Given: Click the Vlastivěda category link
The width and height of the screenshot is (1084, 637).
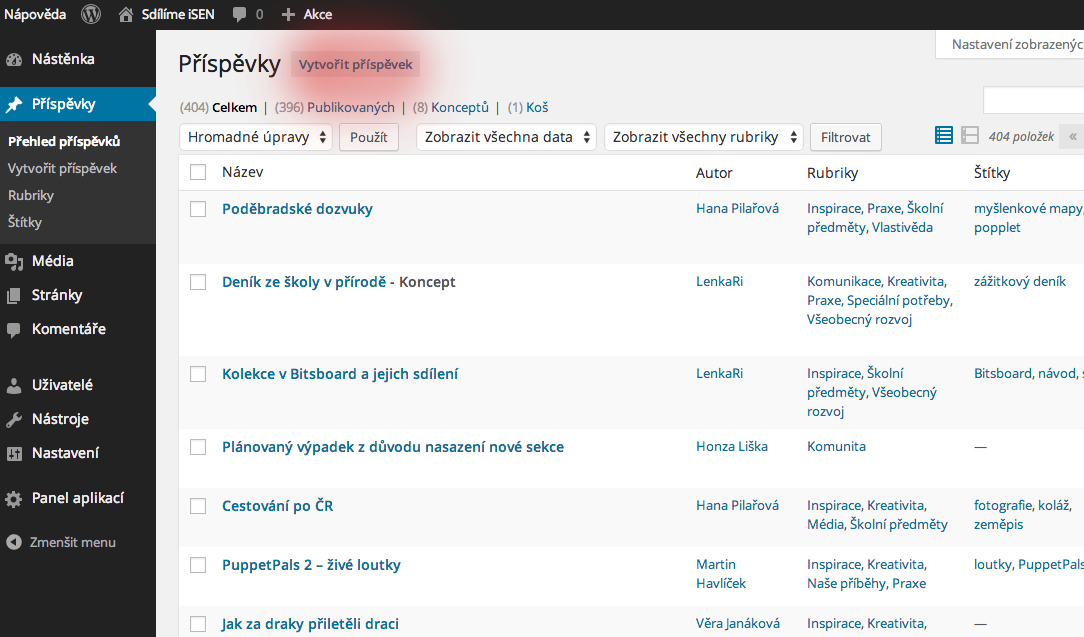Looking at the screenshot, I should [x=902, y=228].
